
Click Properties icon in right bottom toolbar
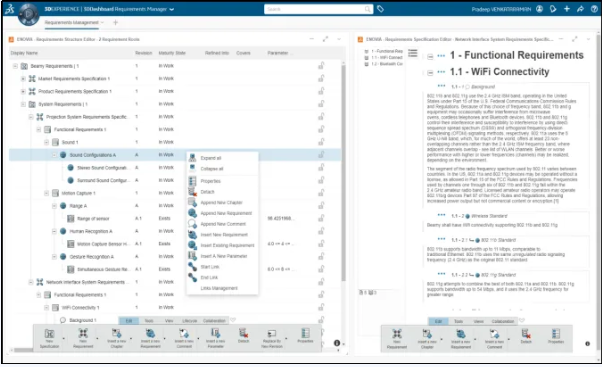pyautogui.click(x=556, y=336)
